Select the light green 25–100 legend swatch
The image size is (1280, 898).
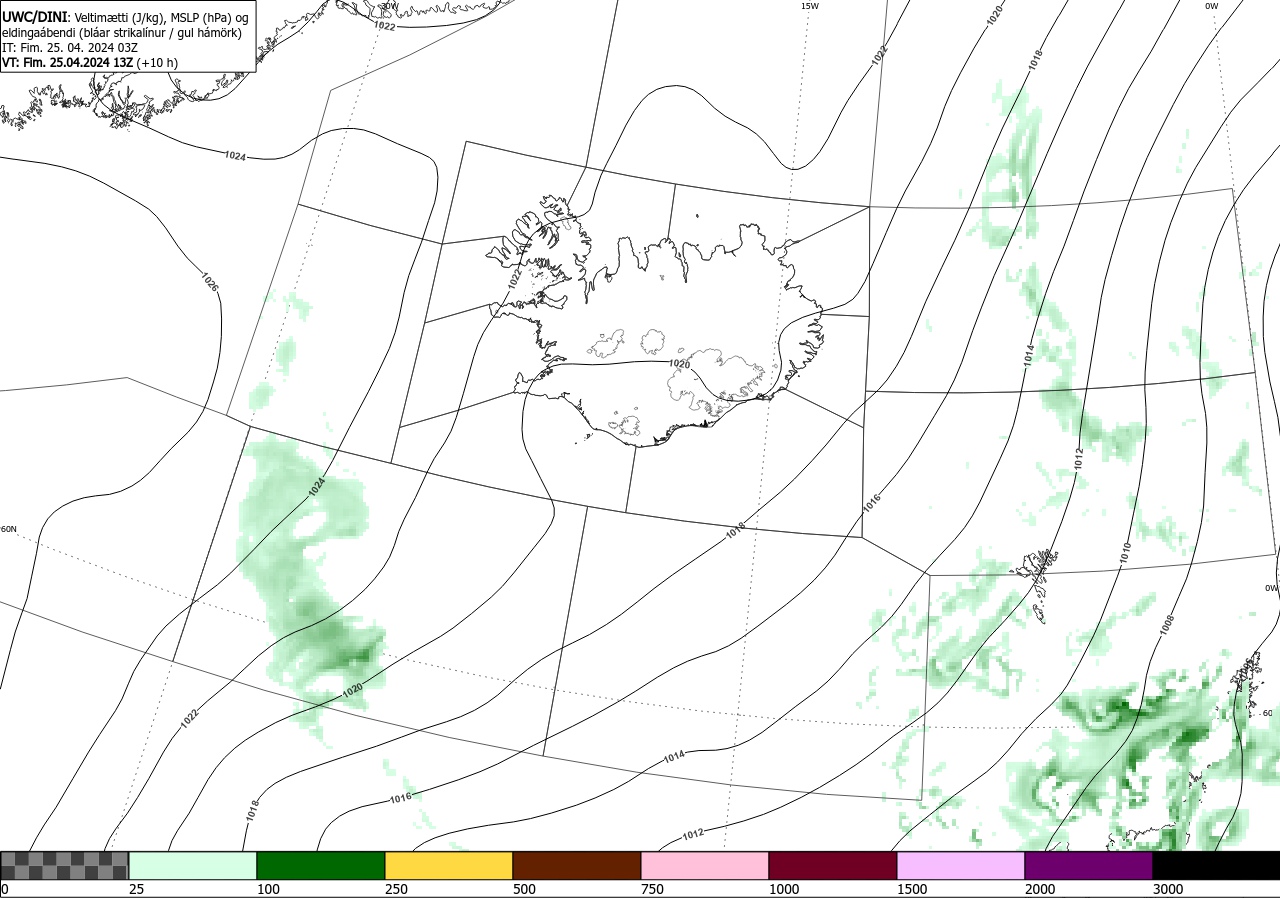(193, 865)
